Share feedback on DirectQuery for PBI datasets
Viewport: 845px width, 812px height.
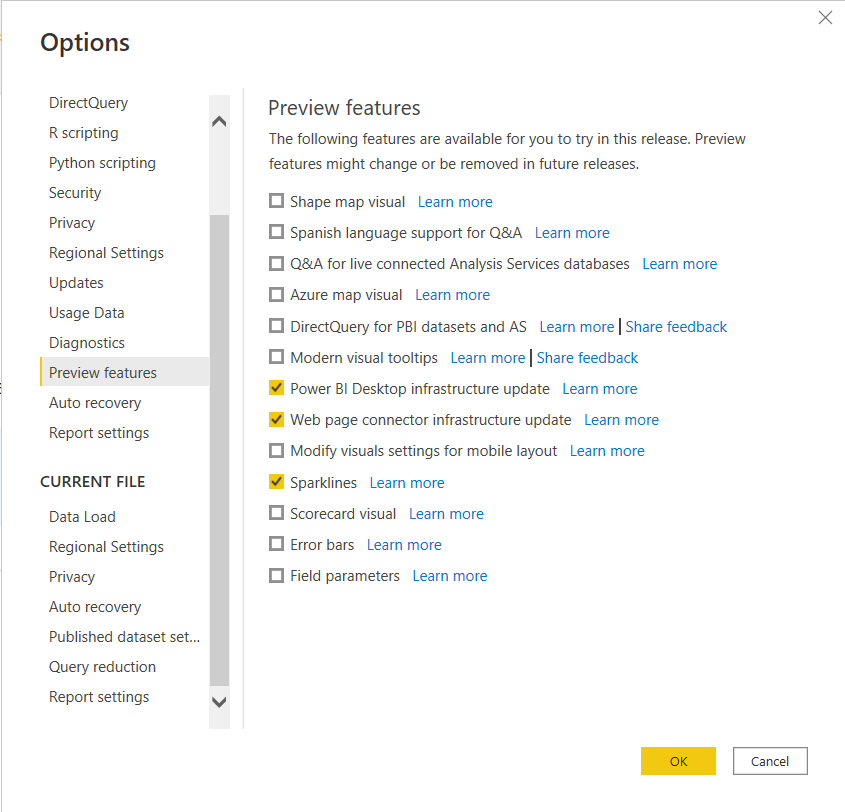pyautogui.click(x=676, y=327)
